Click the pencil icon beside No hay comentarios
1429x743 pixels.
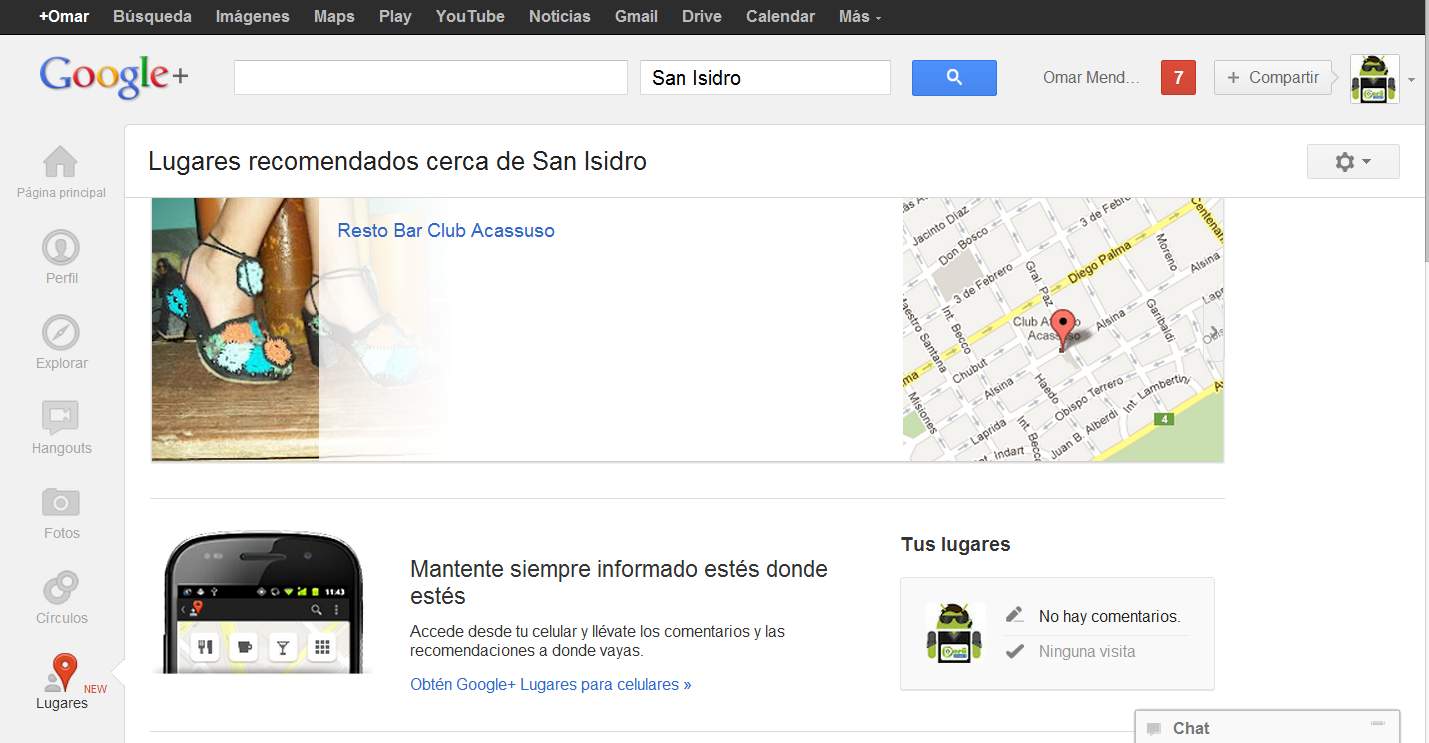coord(1015,615)
